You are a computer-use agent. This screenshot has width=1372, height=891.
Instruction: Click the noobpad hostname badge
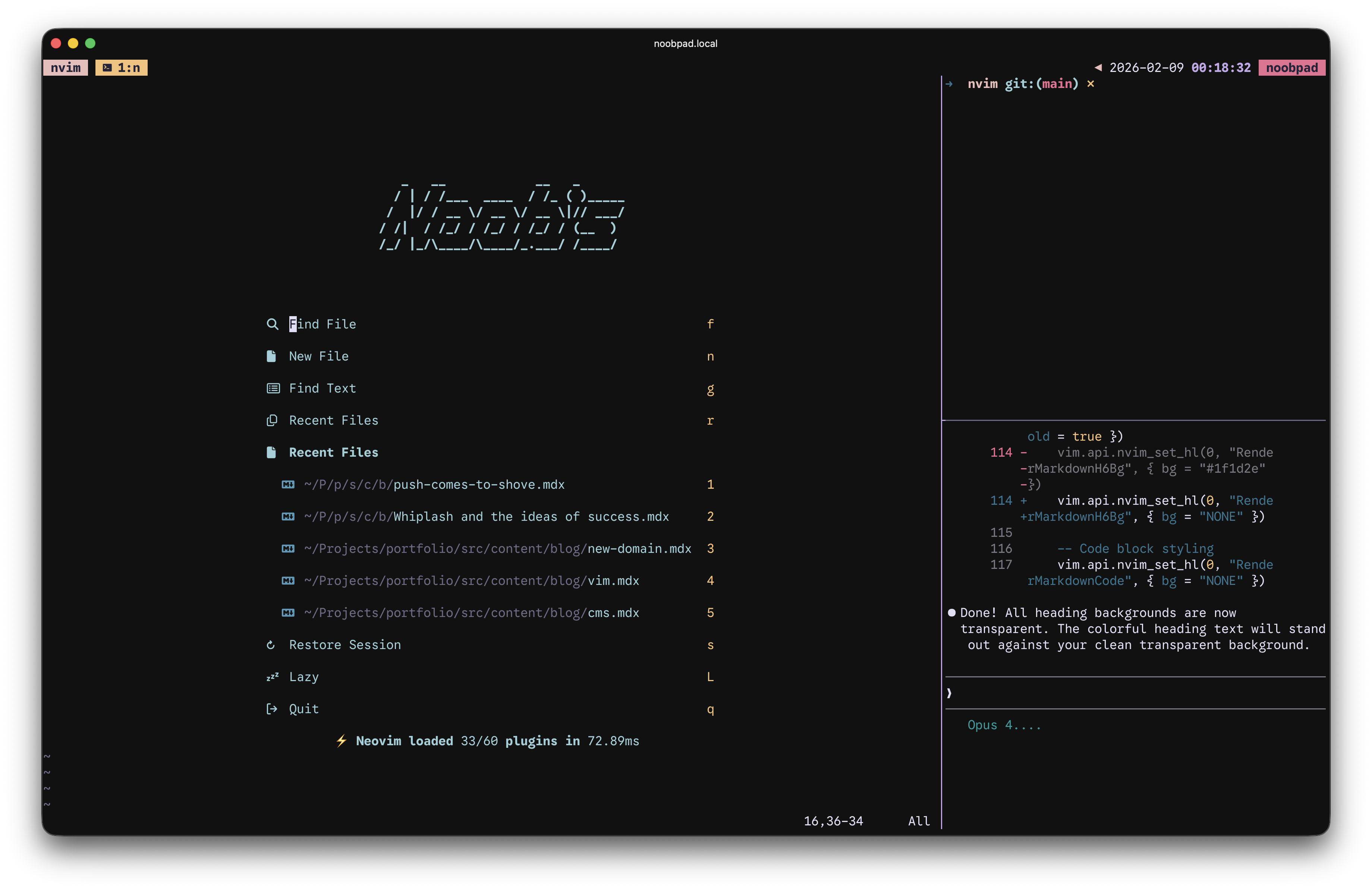point(1291,68)
